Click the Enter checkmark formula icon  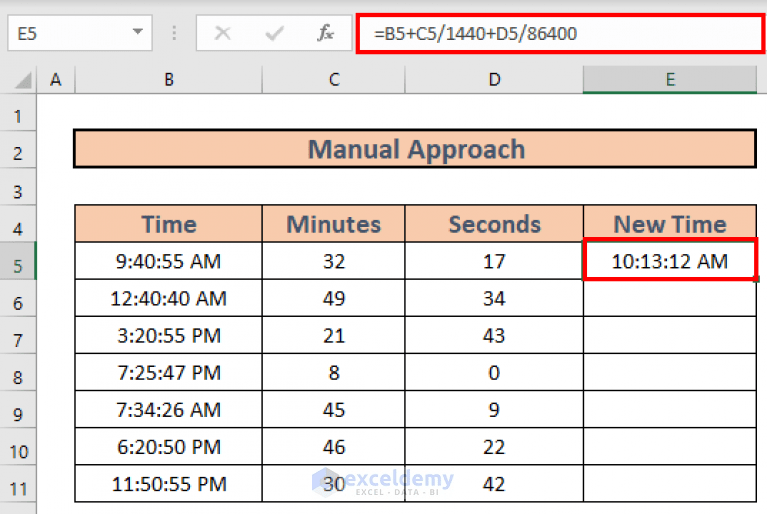tap(274, 33)
